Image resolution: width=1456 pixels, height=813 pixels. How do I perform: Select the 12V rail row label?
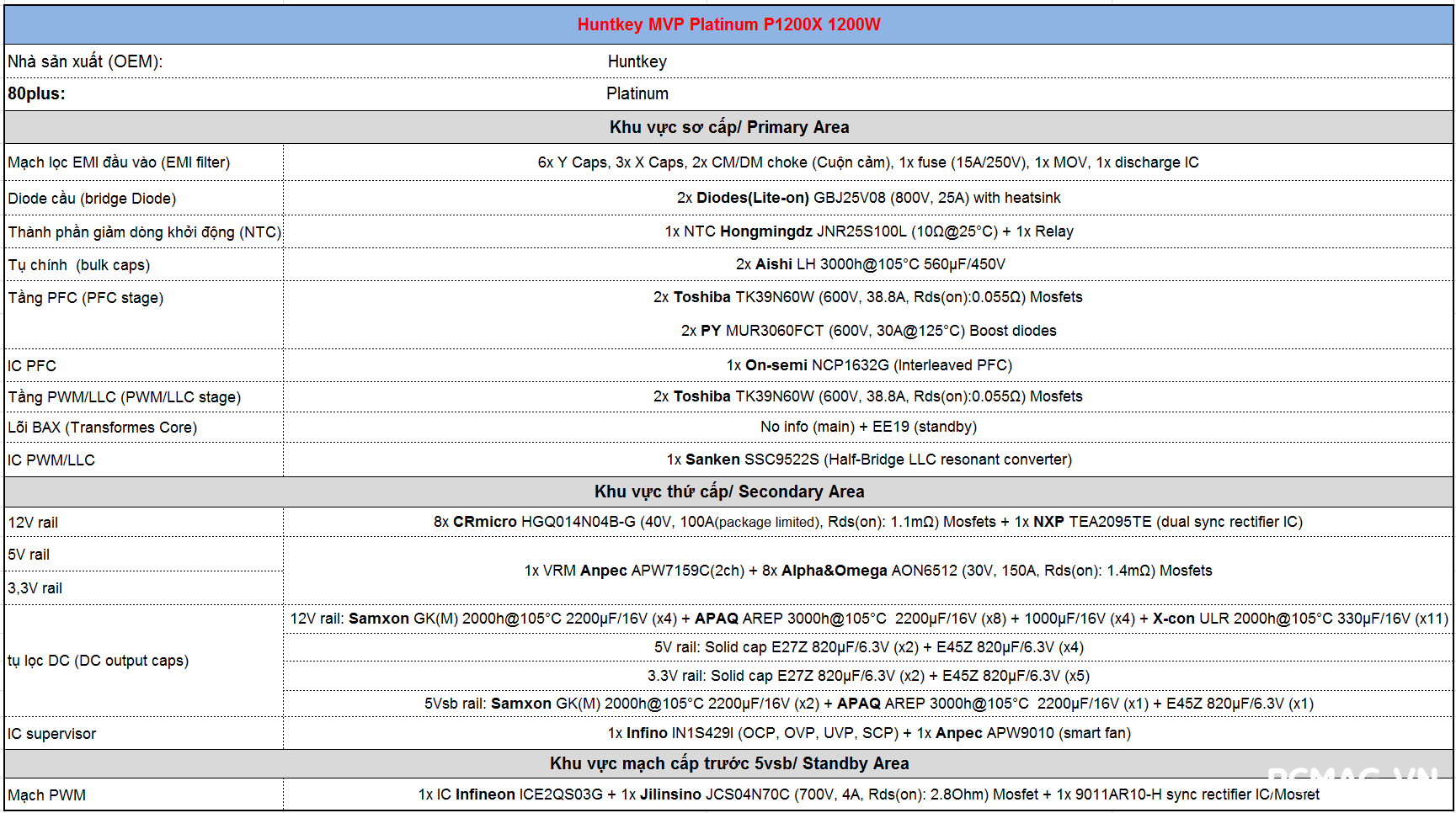34,523
